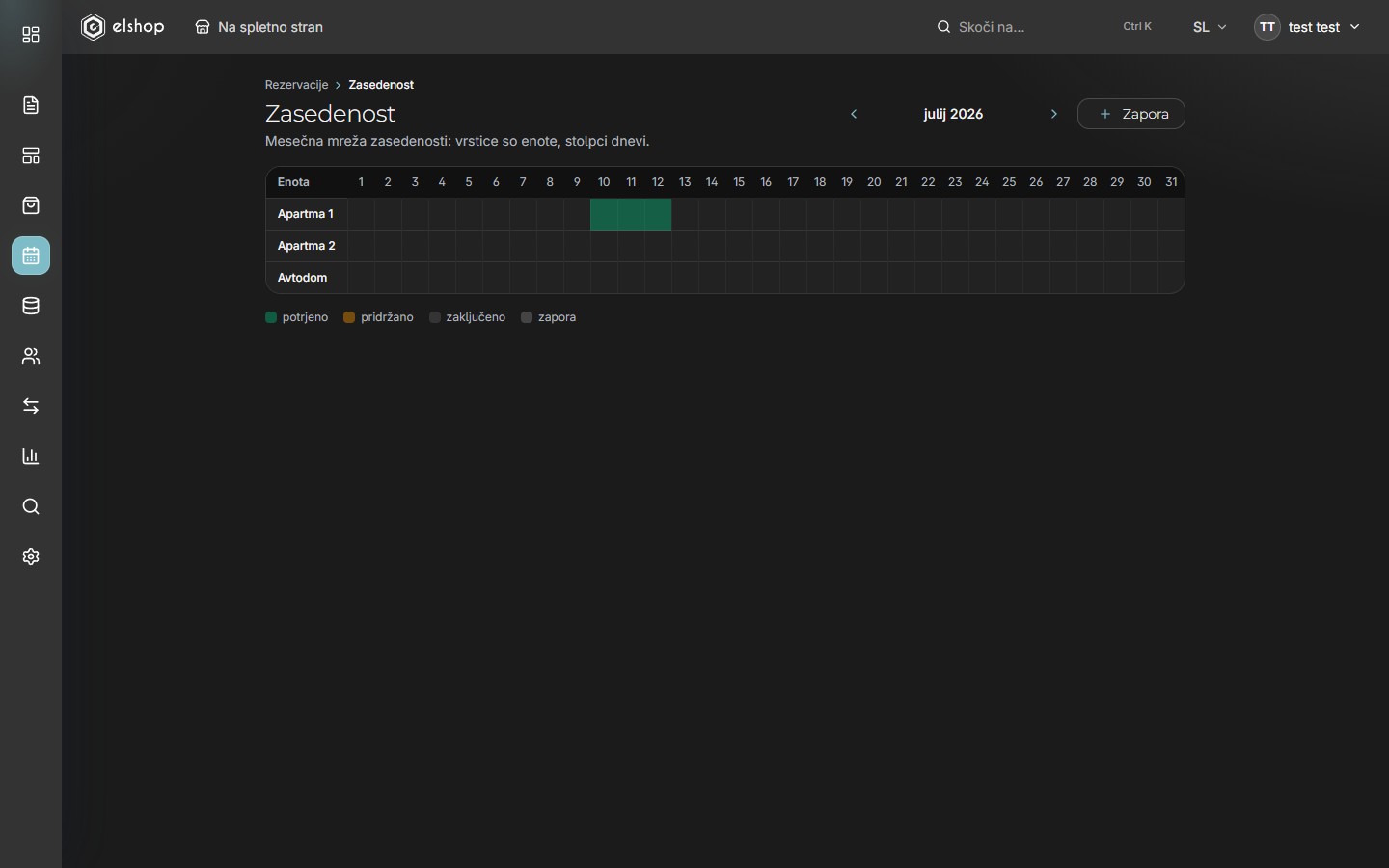Click the Enota column header
This screenshot has width=1389, height=868.
pyautogui.click(x=293, y=182)
